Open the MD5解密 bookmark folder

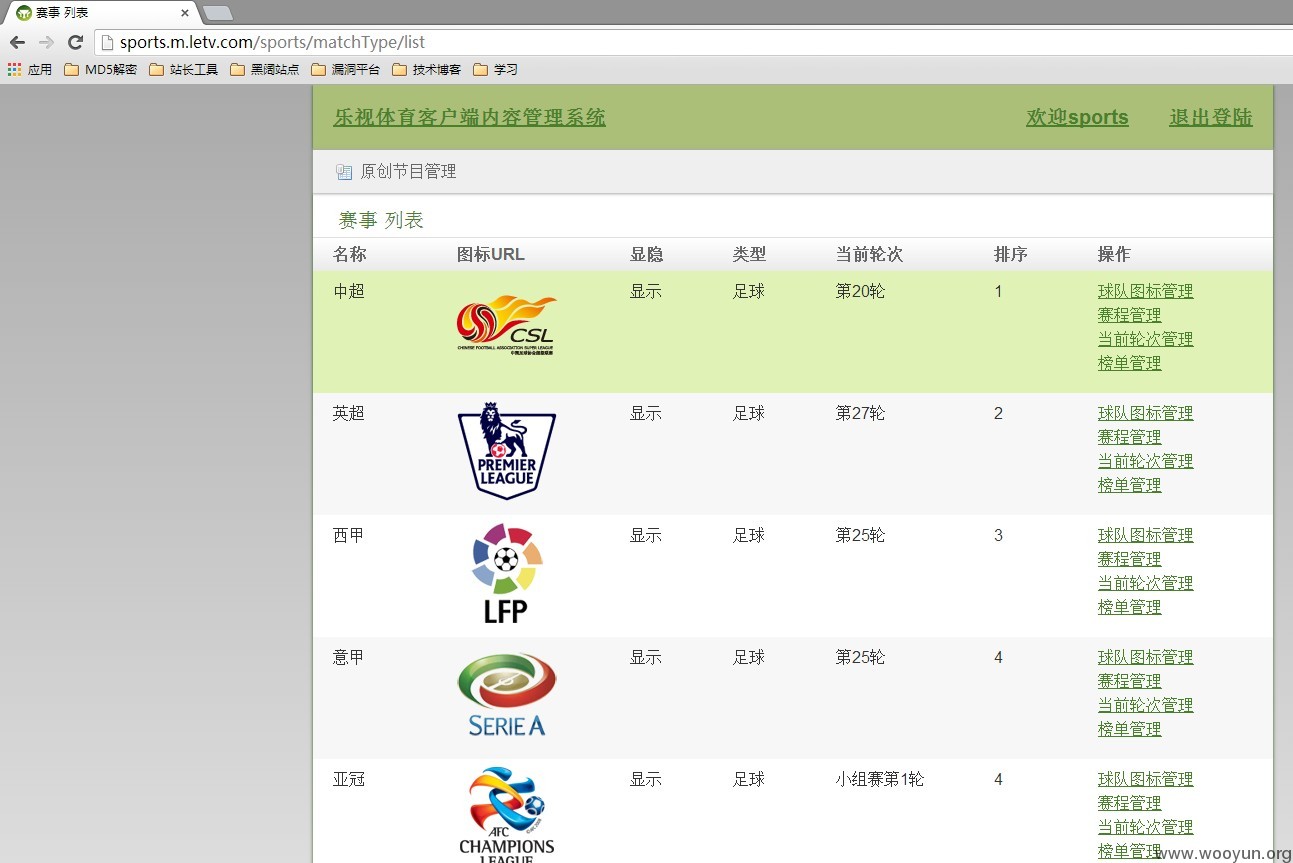click(x=100, y=70)
